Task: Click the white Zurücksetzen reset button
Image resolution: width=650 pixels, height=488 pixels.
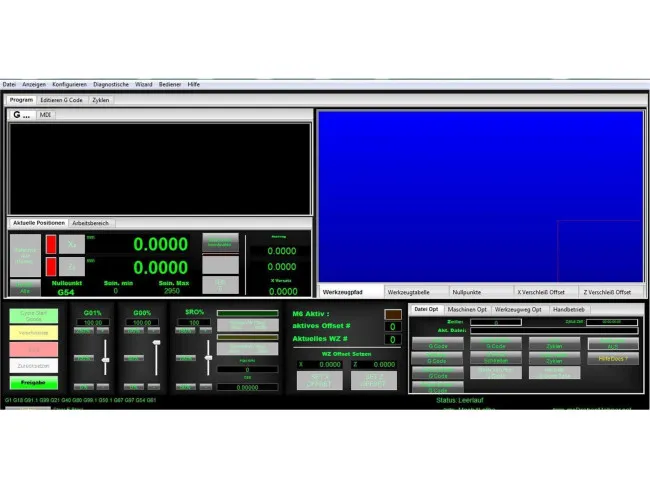Action: [34, 366]
